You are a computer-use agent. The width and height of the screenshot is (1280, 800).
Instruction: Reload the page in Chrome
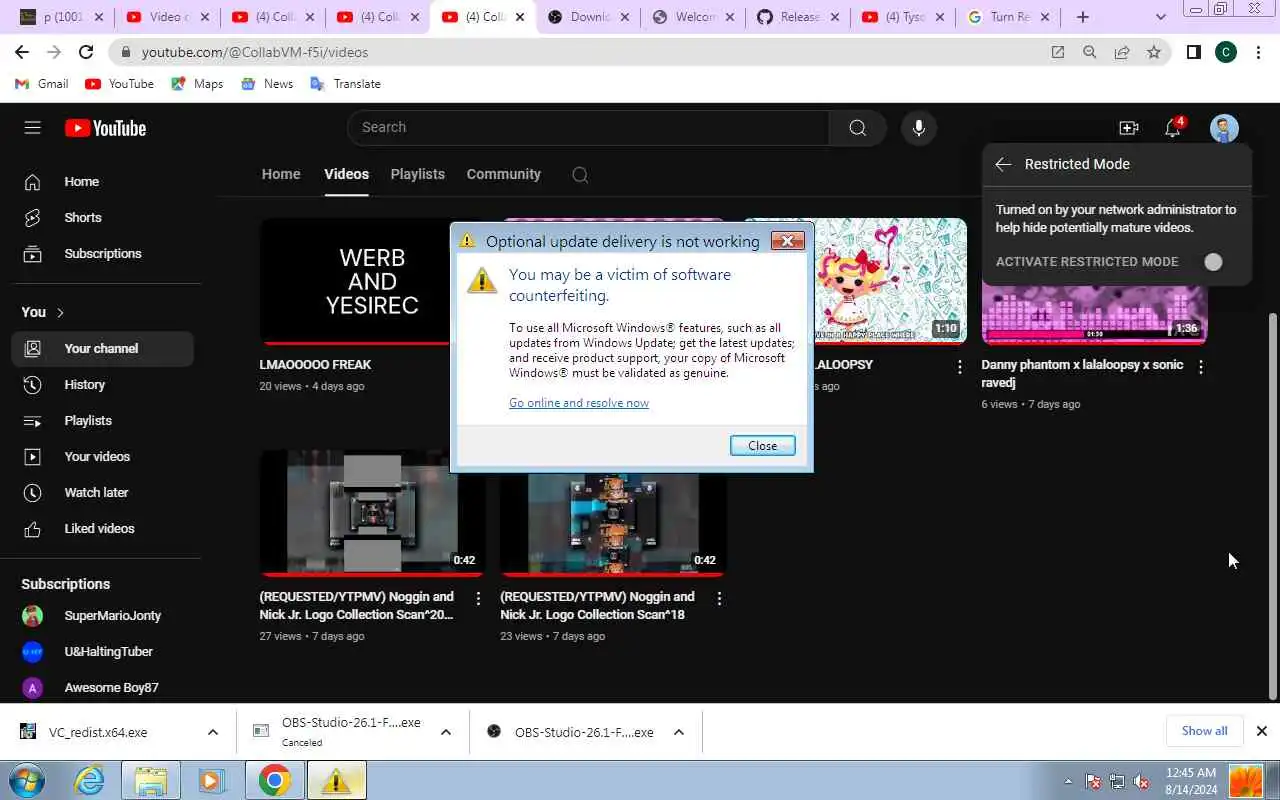(86, 52)
